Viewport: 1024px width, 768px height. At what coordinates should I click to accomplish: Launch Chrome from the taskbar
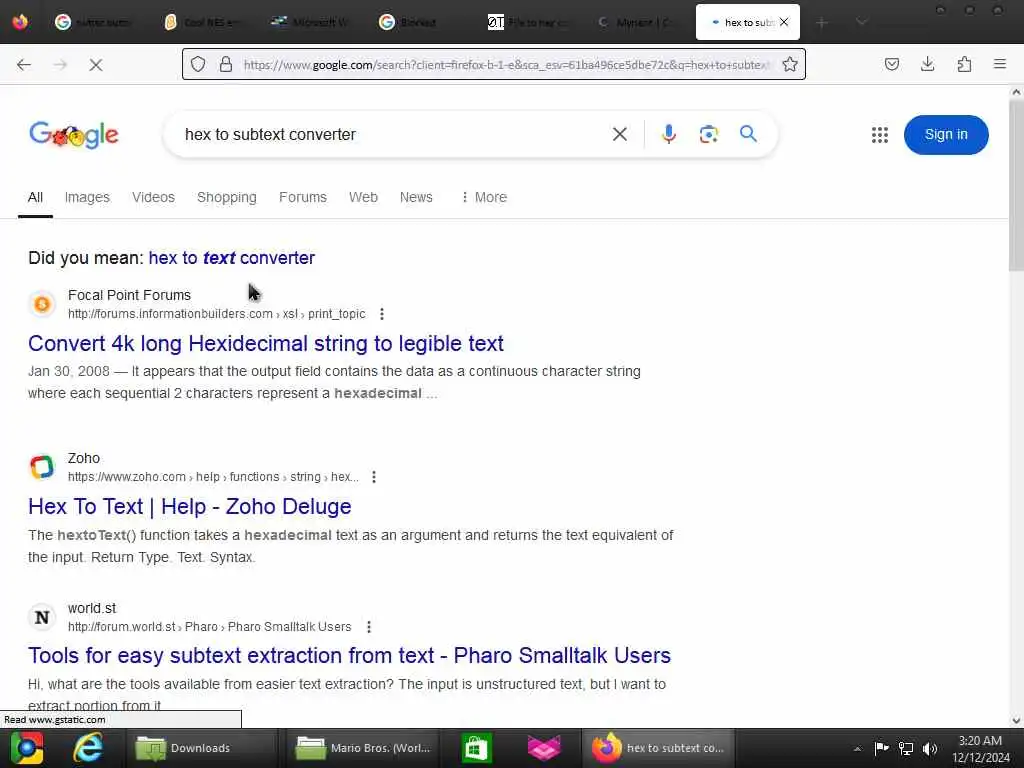(27, 748)
